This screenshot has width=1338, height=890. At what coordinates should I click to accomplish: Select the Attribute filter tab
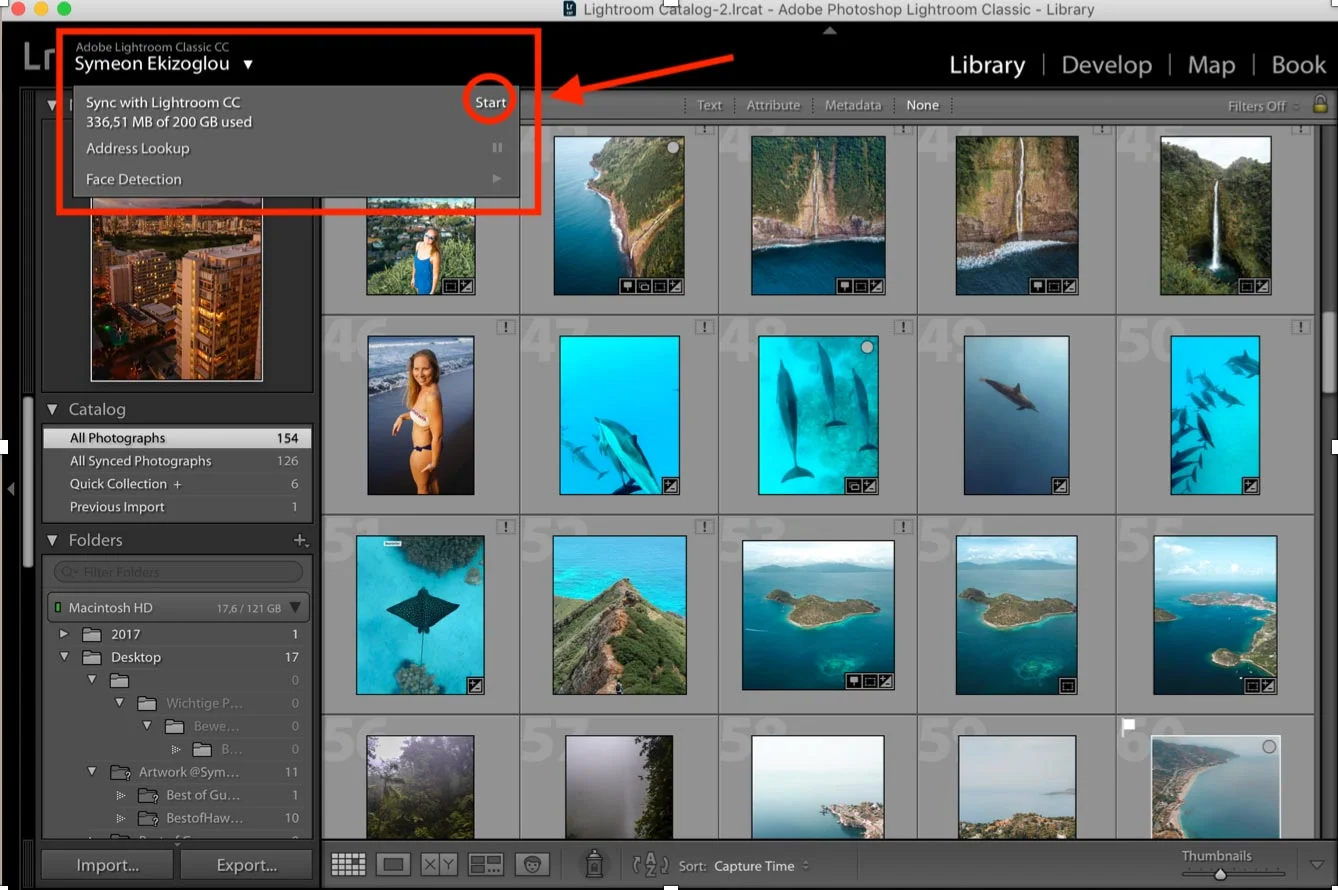pos(773,105)
